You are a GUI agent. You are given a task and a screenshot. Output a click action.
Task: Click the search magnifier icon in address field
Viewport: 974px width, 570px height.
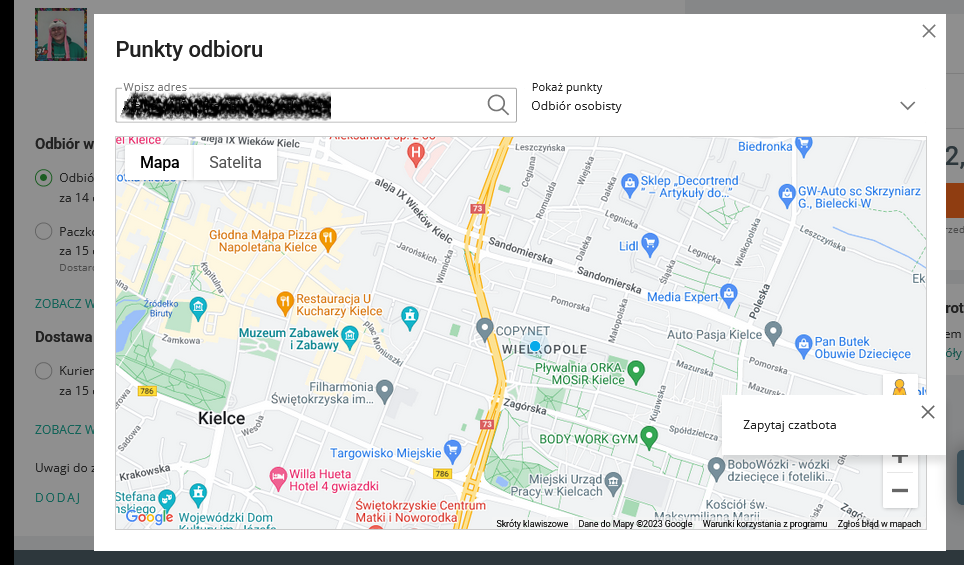coord(497,105)
